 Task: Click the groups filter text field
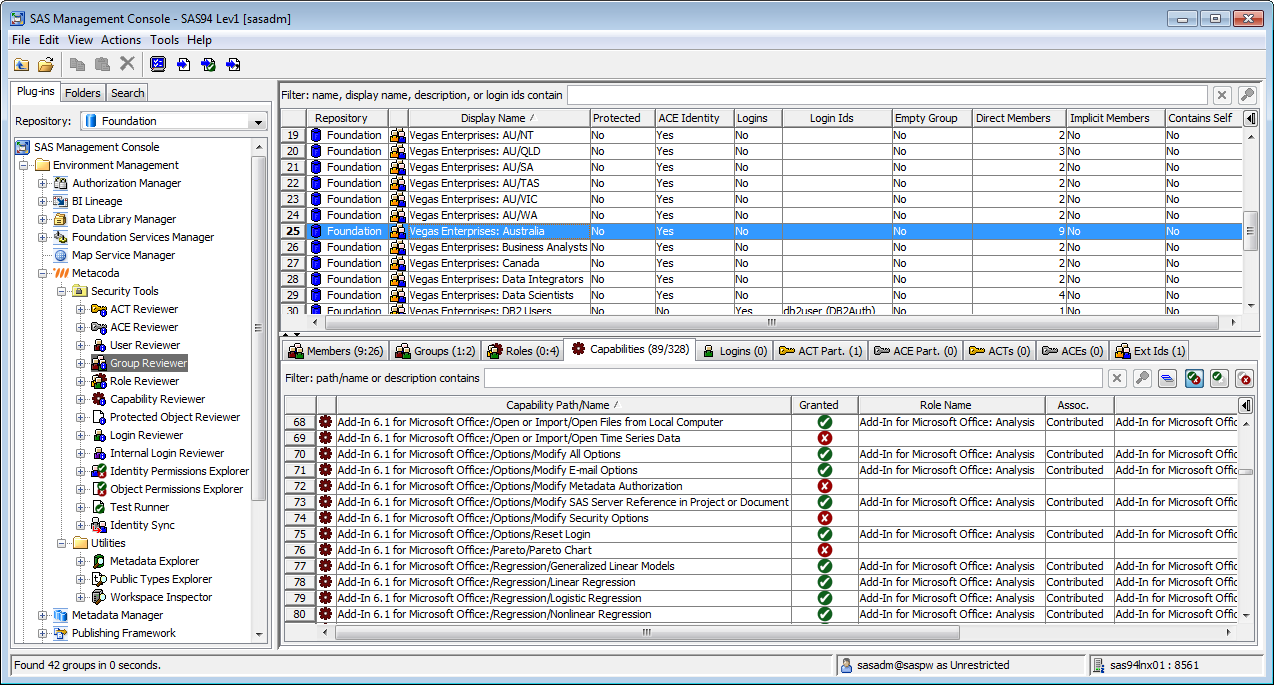[887, 95]
